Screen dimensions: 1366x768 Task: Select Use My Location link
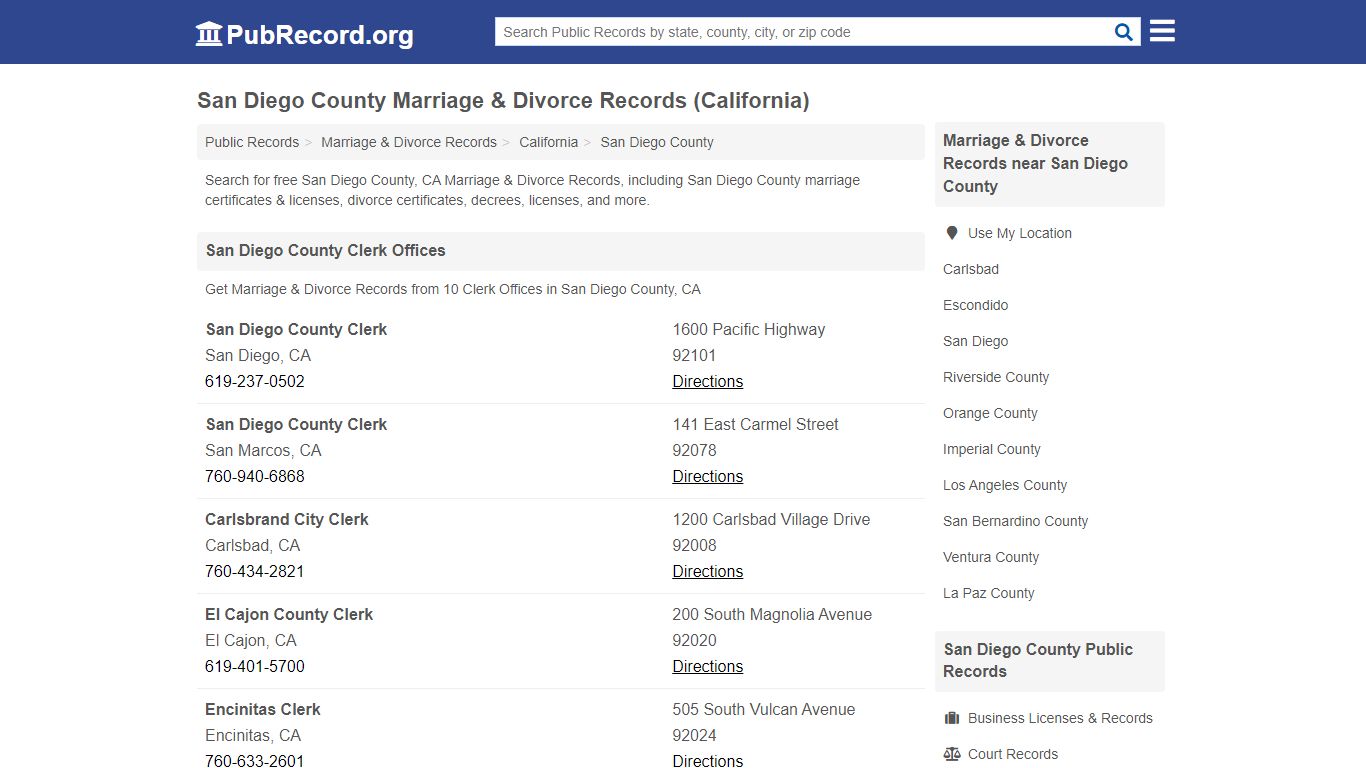coord(1020,233)
